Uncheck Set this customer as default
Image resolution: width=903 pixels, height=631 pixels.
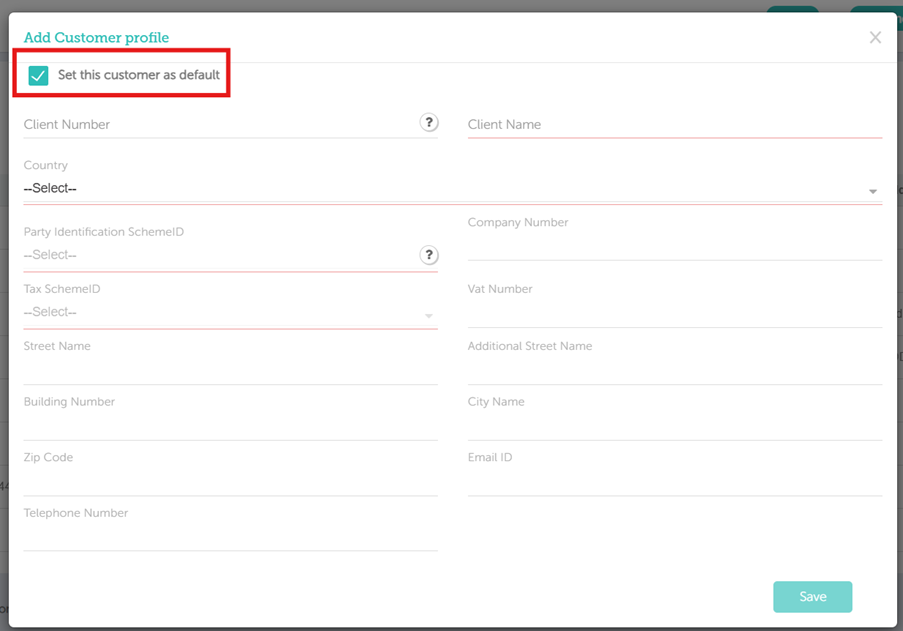pyautogui.click(x=39, y=76)
